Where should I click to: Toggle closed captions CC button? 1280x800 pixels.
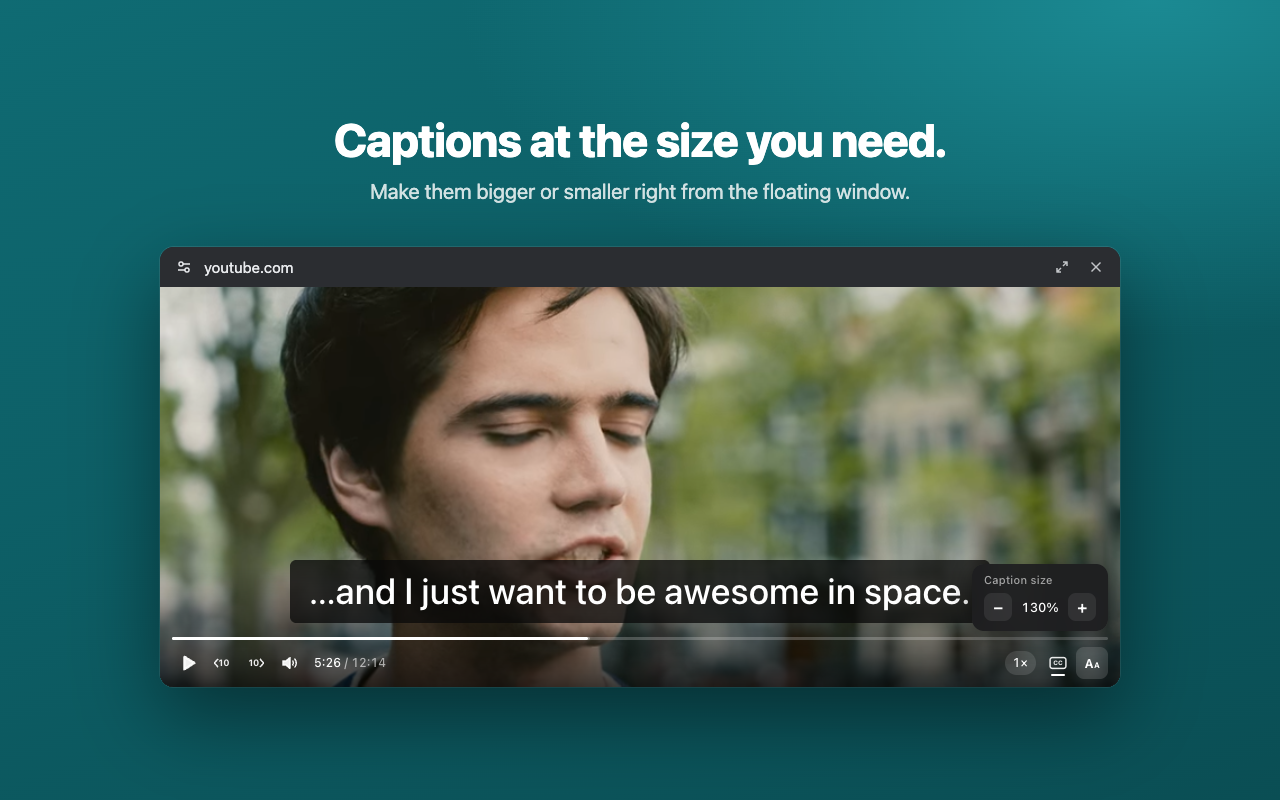point(1058,663)
